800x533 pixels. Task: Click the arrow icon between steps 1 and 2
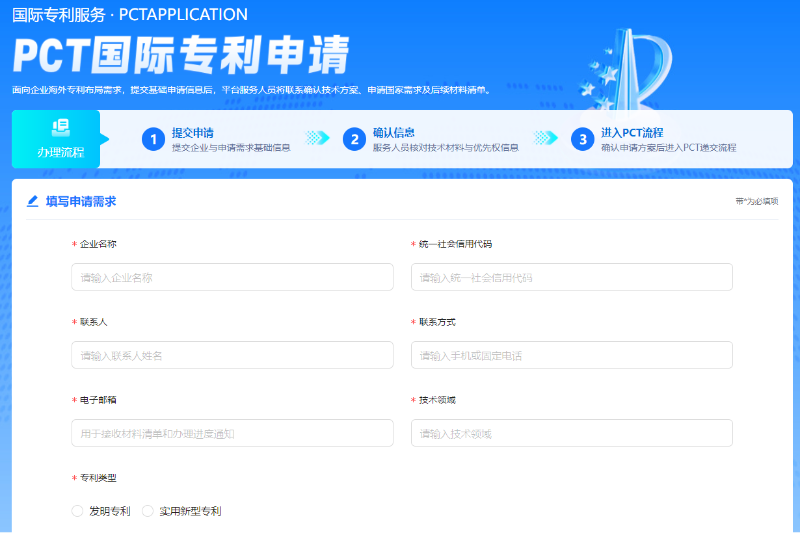(317, 138)
